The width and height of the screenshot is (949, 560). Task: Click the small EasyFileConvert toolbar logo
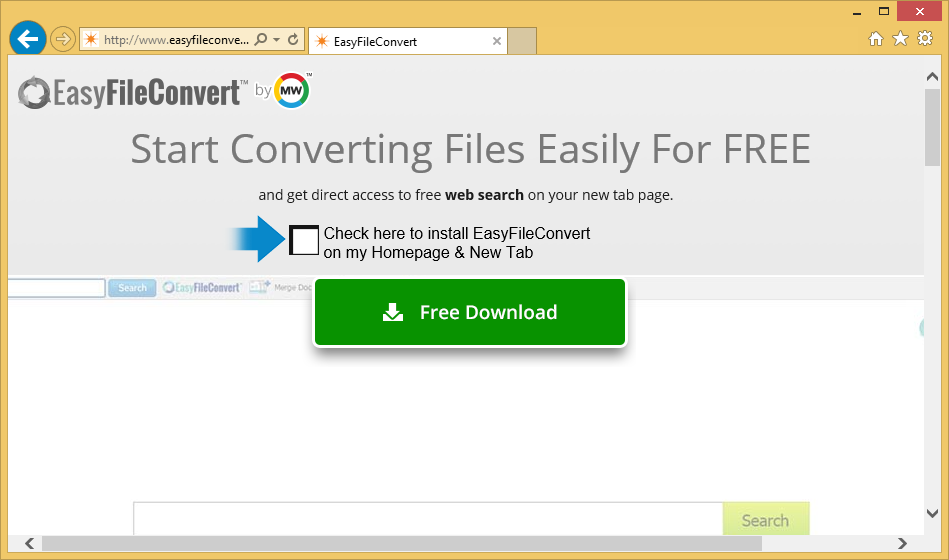(x=202, y=288)
